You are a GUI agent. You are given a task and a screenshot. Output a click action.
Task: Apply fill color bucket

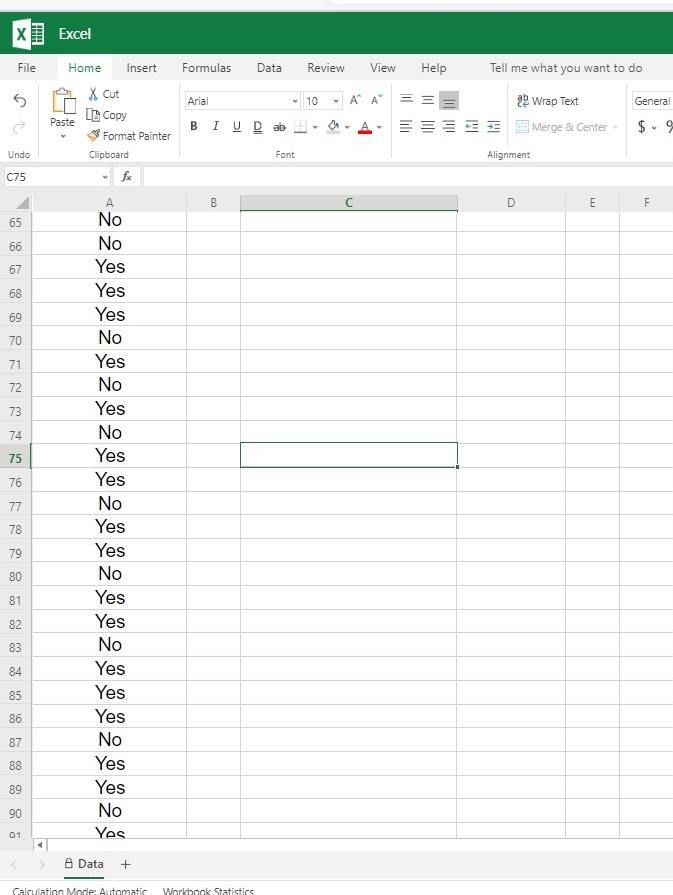pos(333,127)
